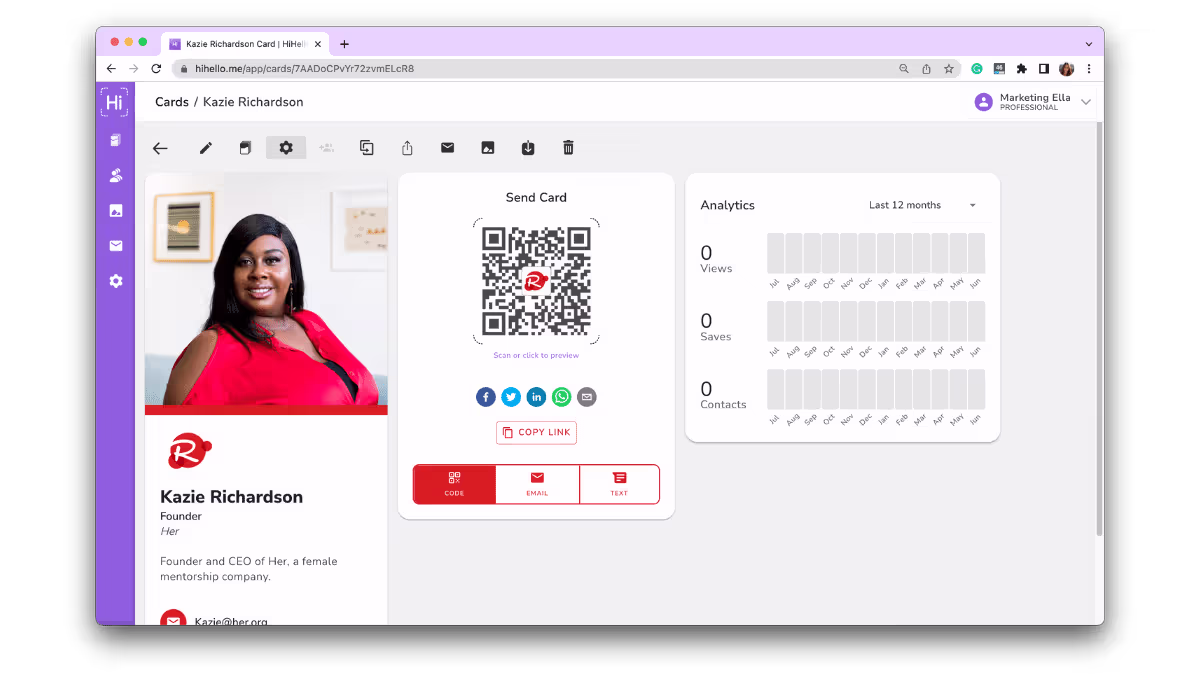Share card on LinkedIn

(536, 397)
